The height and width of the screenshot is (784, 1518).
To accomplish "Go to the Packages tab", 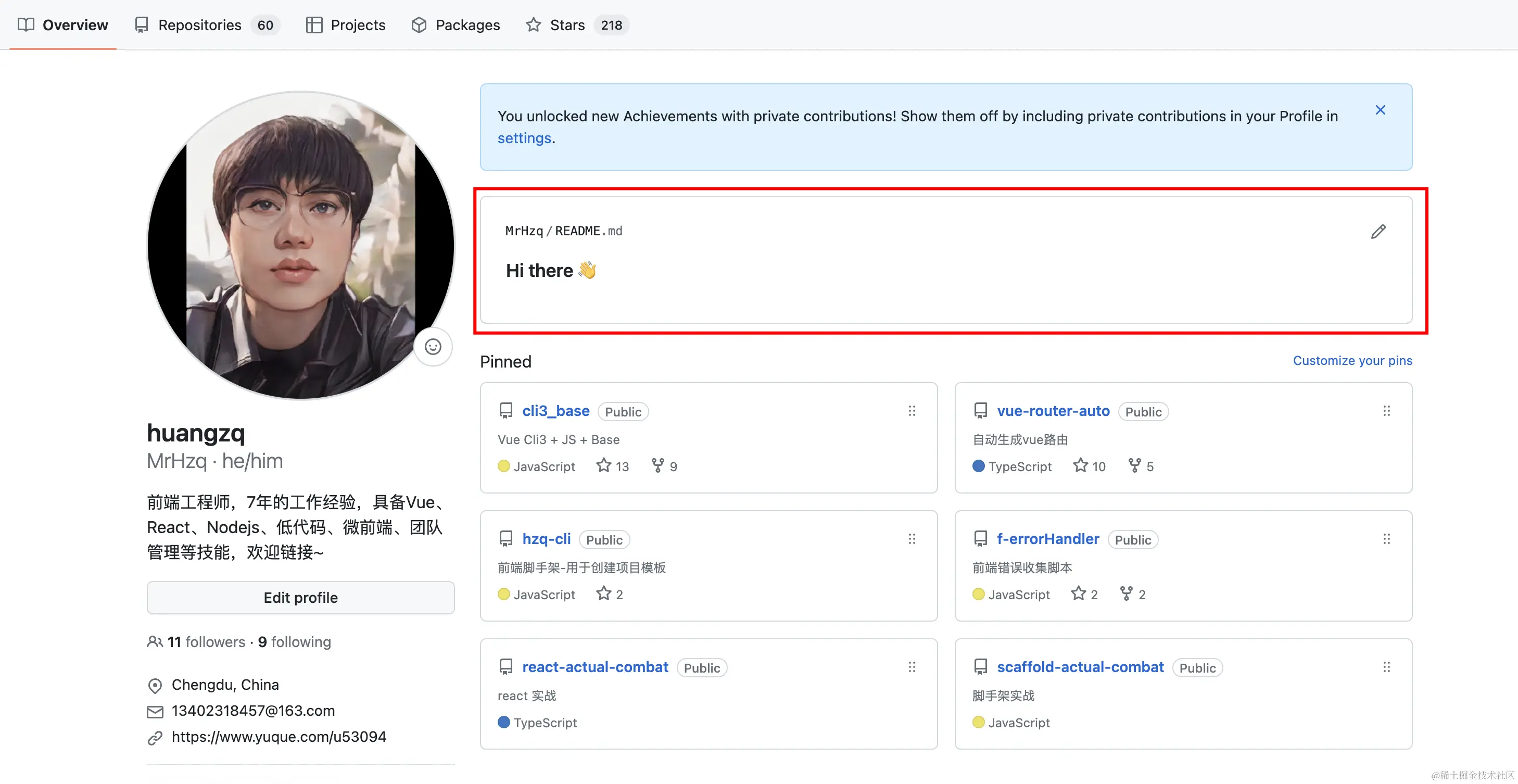I will click(x=456, y=25).
